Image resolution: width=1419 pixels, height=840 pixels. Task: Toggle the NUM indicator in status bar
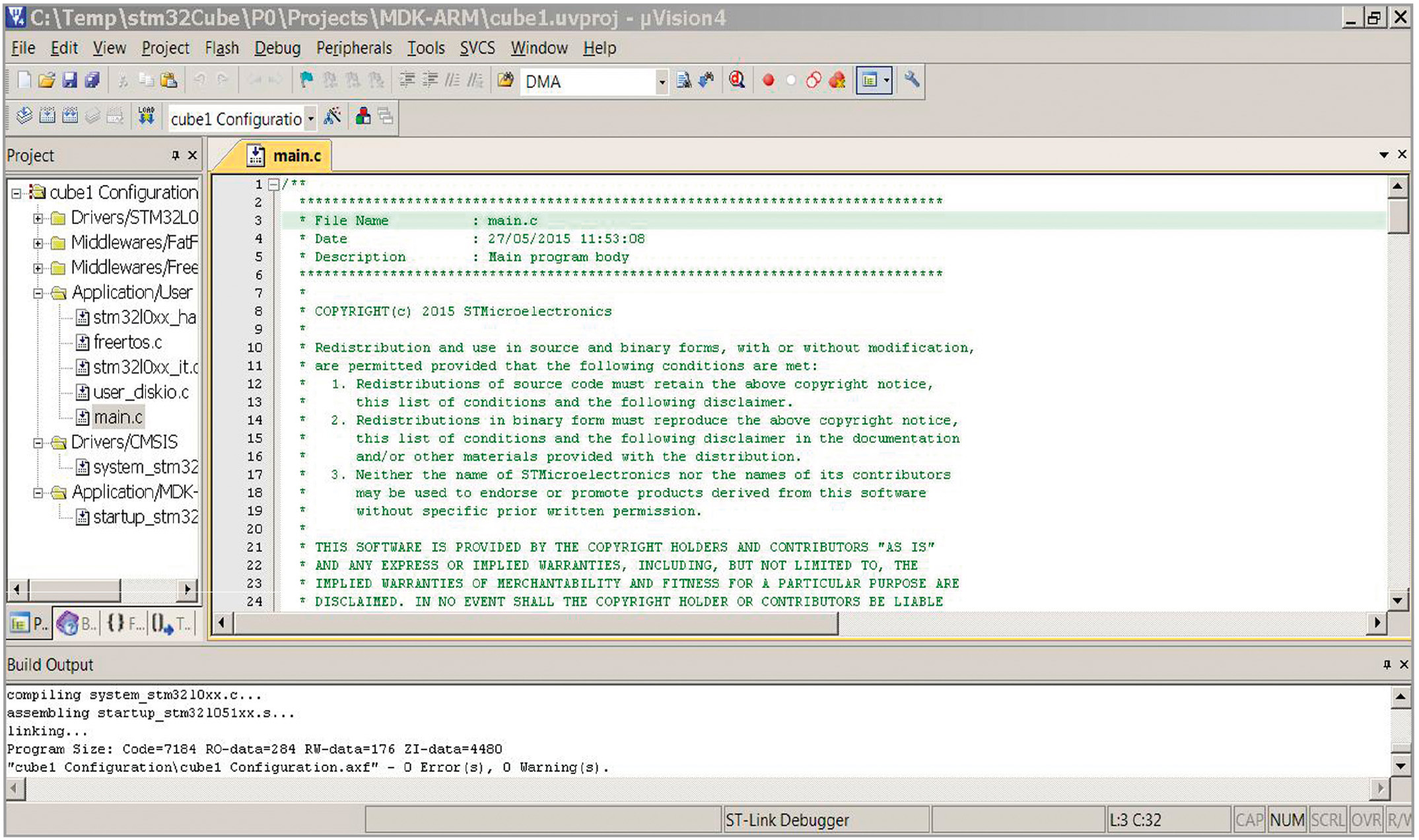click(1287, 820)
